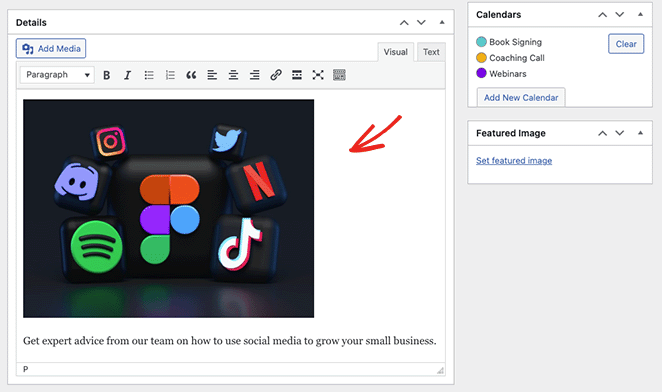Insert Read More tag
Screen dimensions: 662x392
(x=297, y=75)
